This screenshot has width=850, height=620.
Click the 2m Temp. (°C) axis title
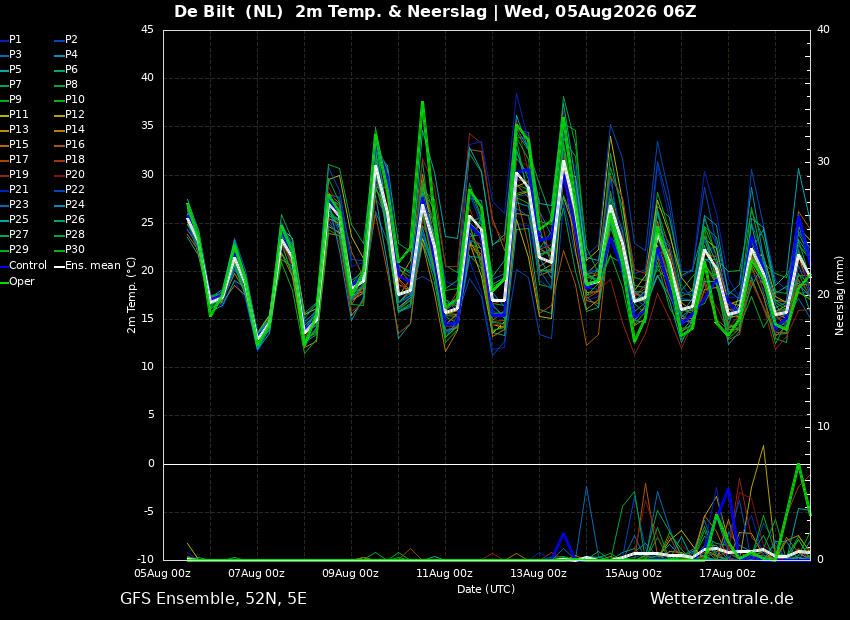coord(132,295)
